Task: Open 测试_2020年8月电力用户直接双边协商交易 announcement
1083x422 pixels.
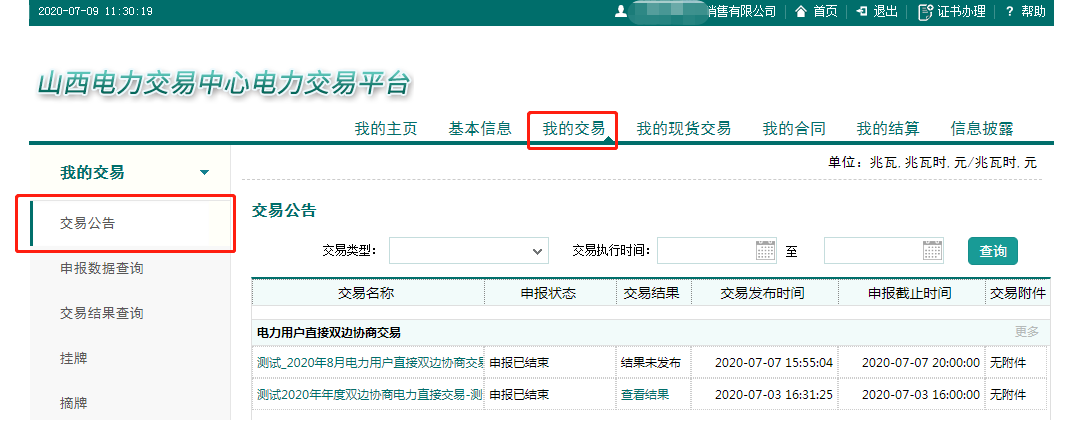Action: tap(369, 362)
